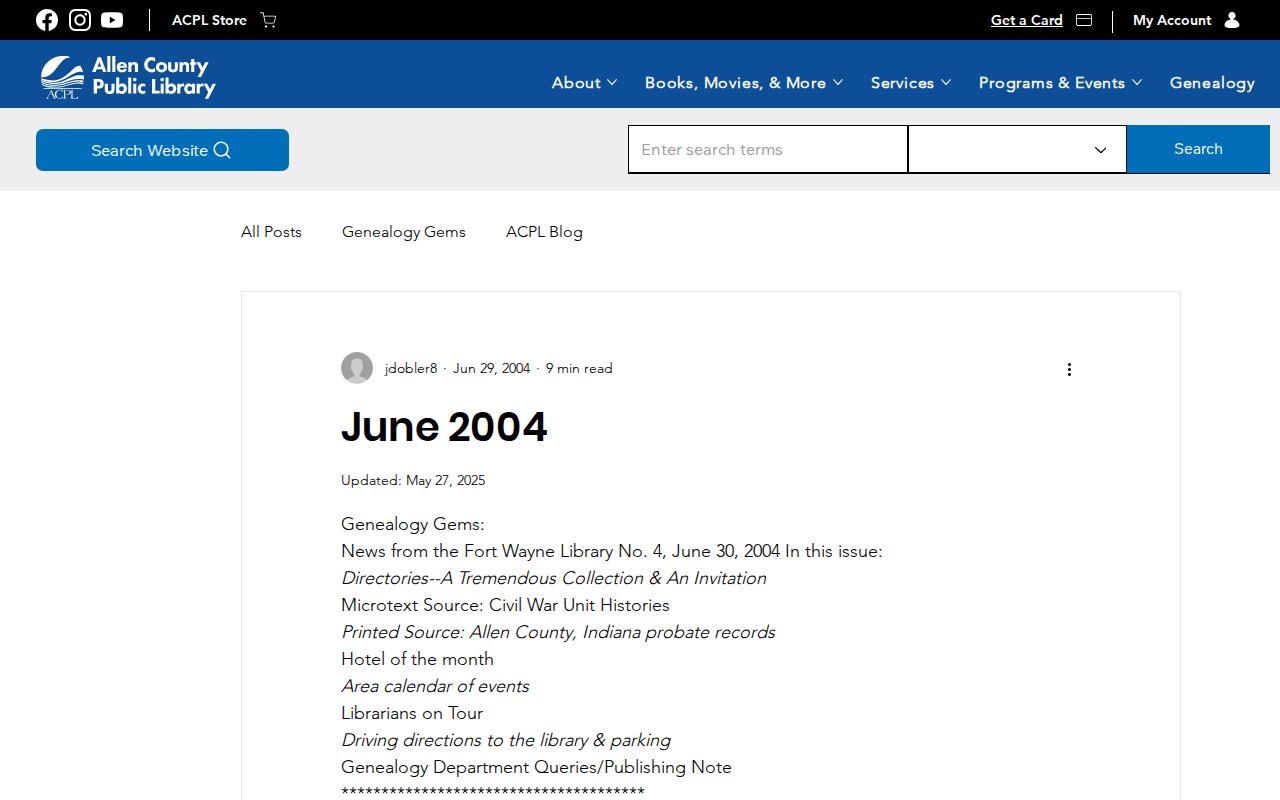The image size is (1280, 800).
Task: Click the author avatar for jdobler8
Action: tap(357, 368)
